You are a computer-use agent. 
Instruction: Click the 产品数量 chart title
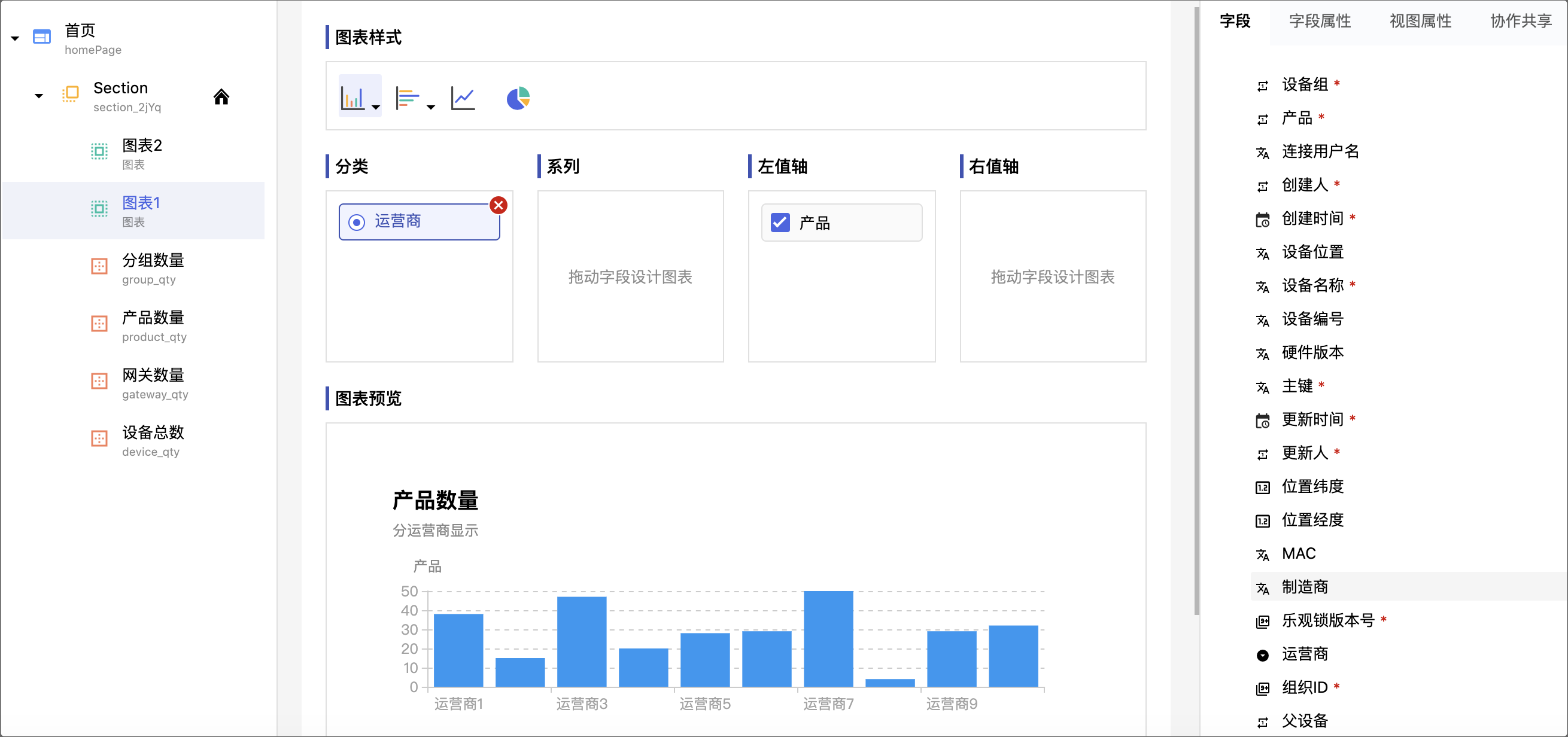pyautogui.click(x=435, y=500)
